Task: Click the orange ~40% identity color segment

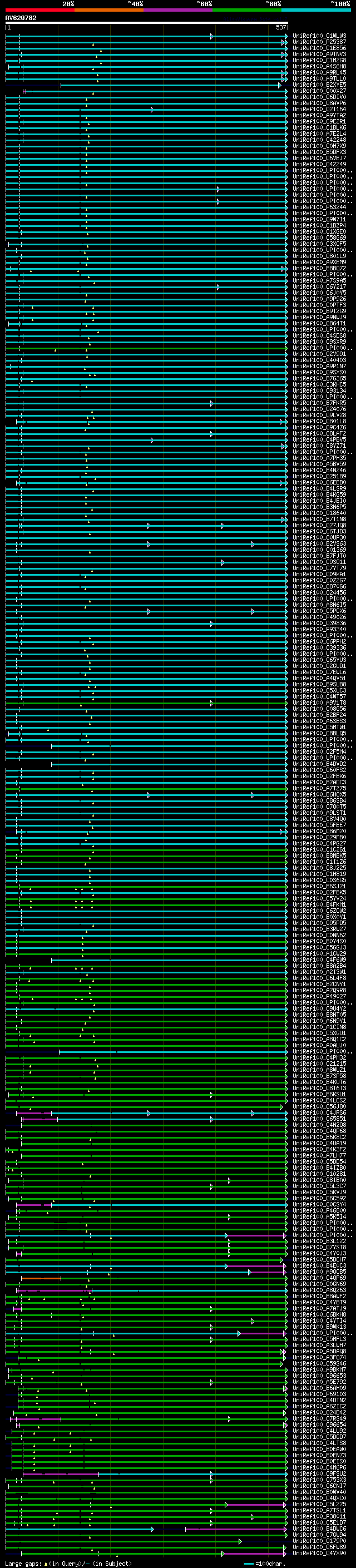Action: click(109, 10)
